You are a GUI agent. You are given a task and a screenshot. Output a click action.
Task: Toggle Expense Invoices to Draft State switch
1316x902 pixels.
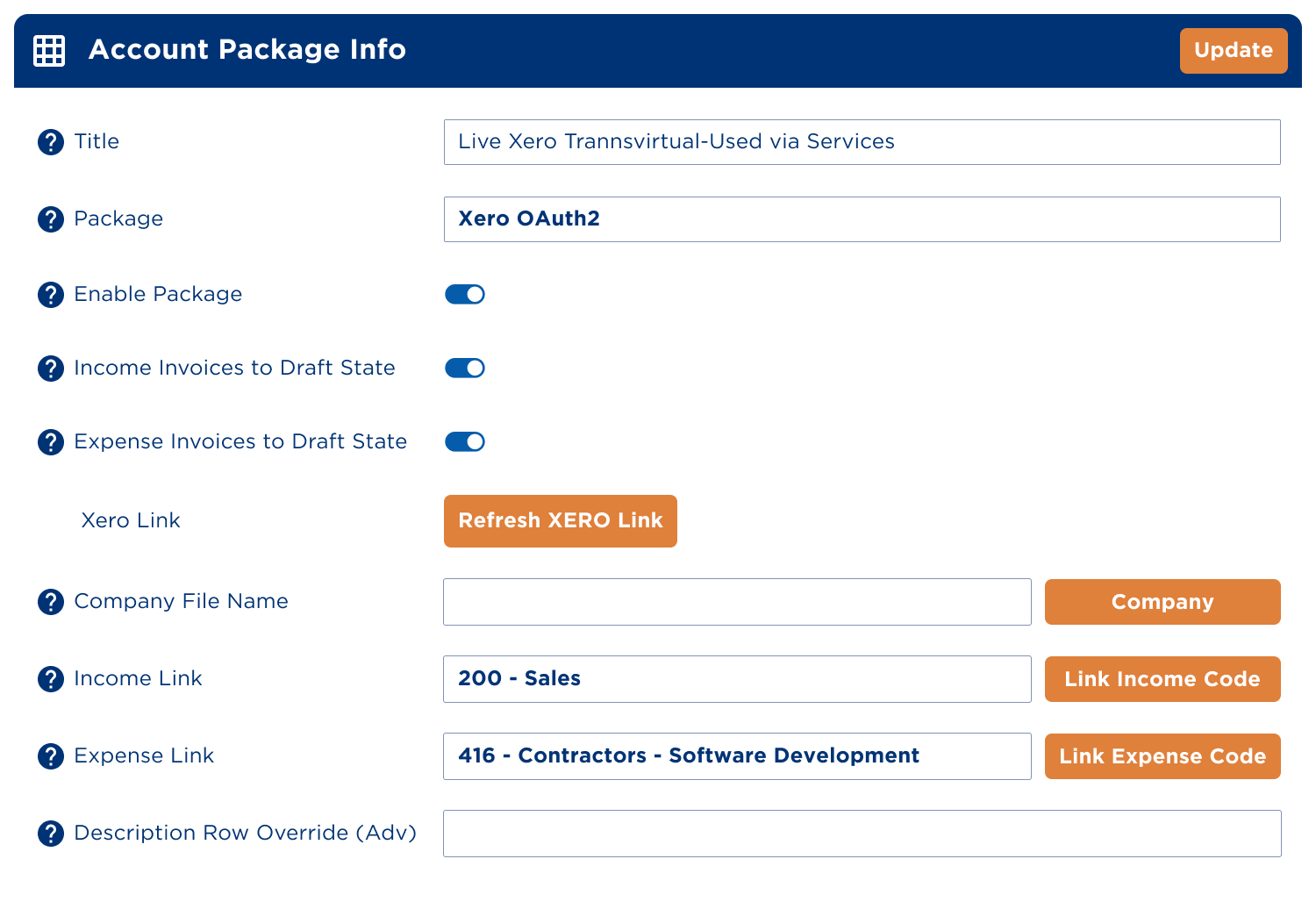click(x=465, y=441)
